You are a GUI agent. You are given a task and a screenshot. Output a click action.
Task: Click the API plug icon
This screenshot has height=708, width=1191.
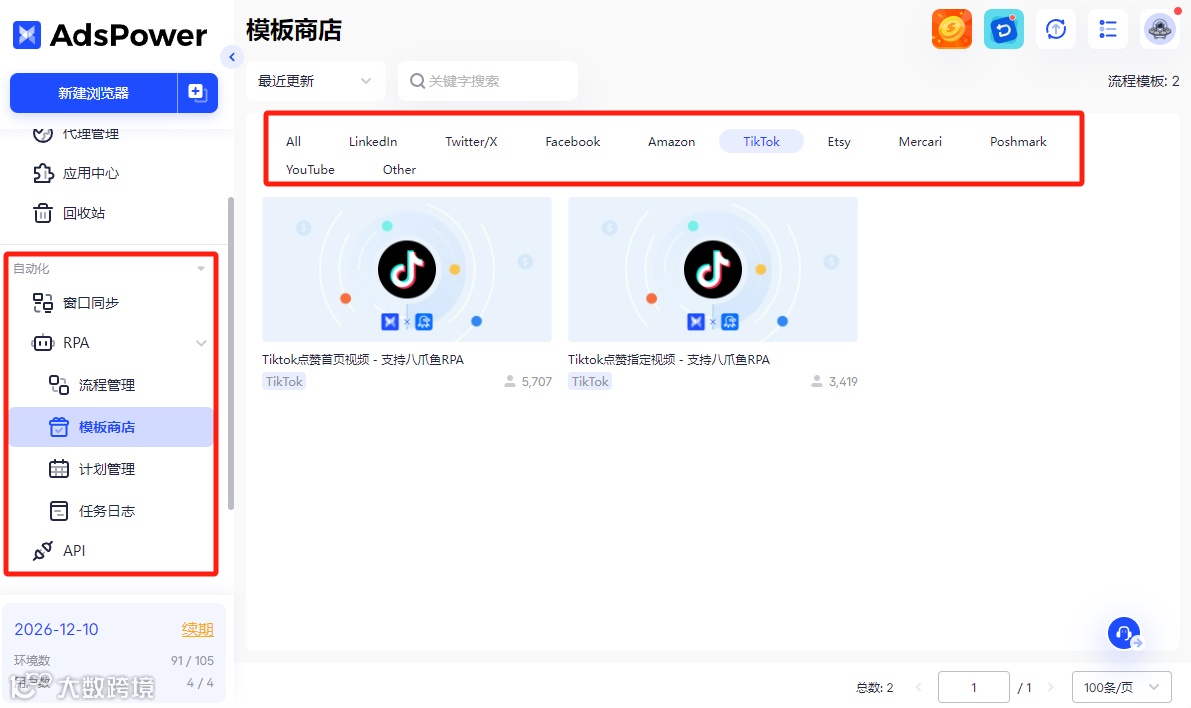pyautogui.click(x=43, y=551)
